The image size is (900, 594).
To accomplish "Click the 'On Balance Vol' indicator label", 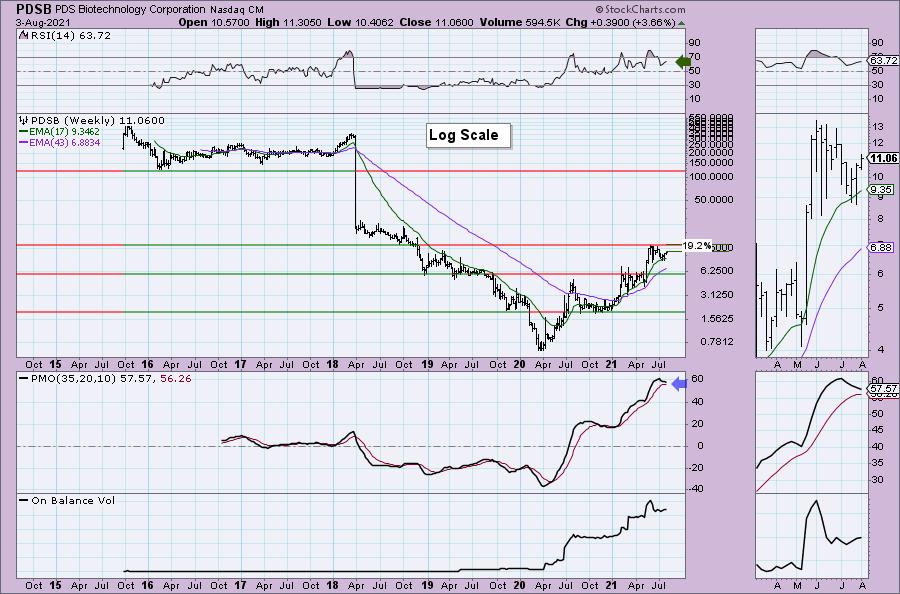I will (73, 500).
